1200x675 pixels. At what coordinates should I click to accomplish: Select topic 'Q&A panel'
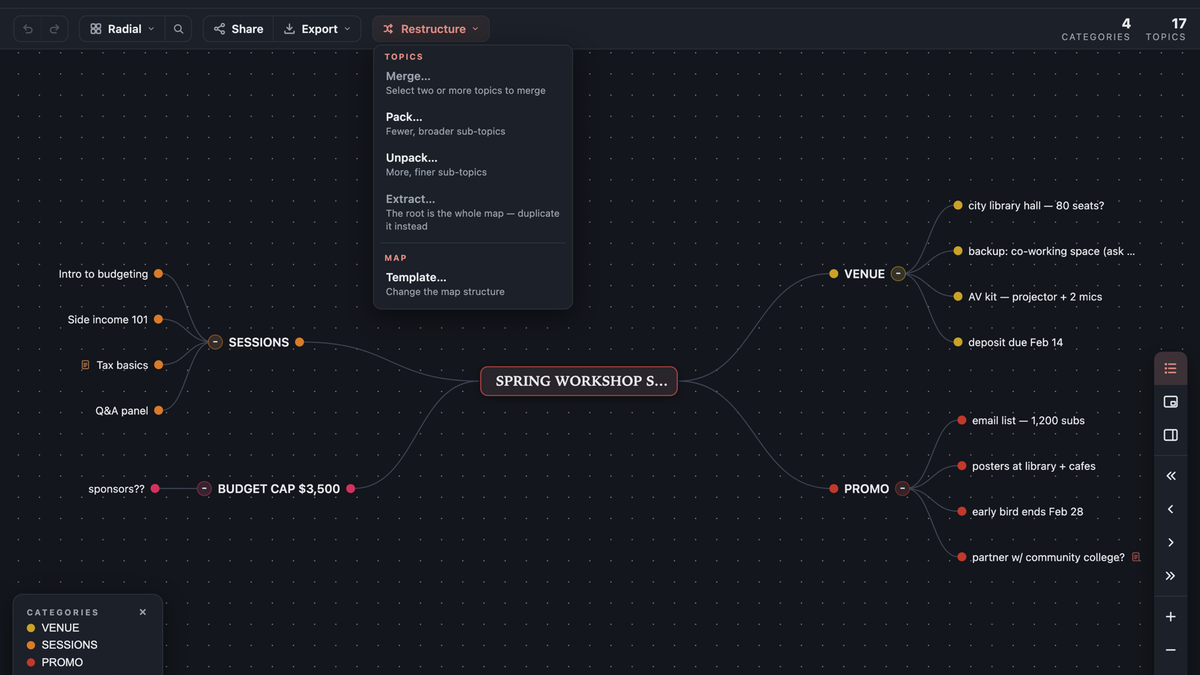click(122, 411)
